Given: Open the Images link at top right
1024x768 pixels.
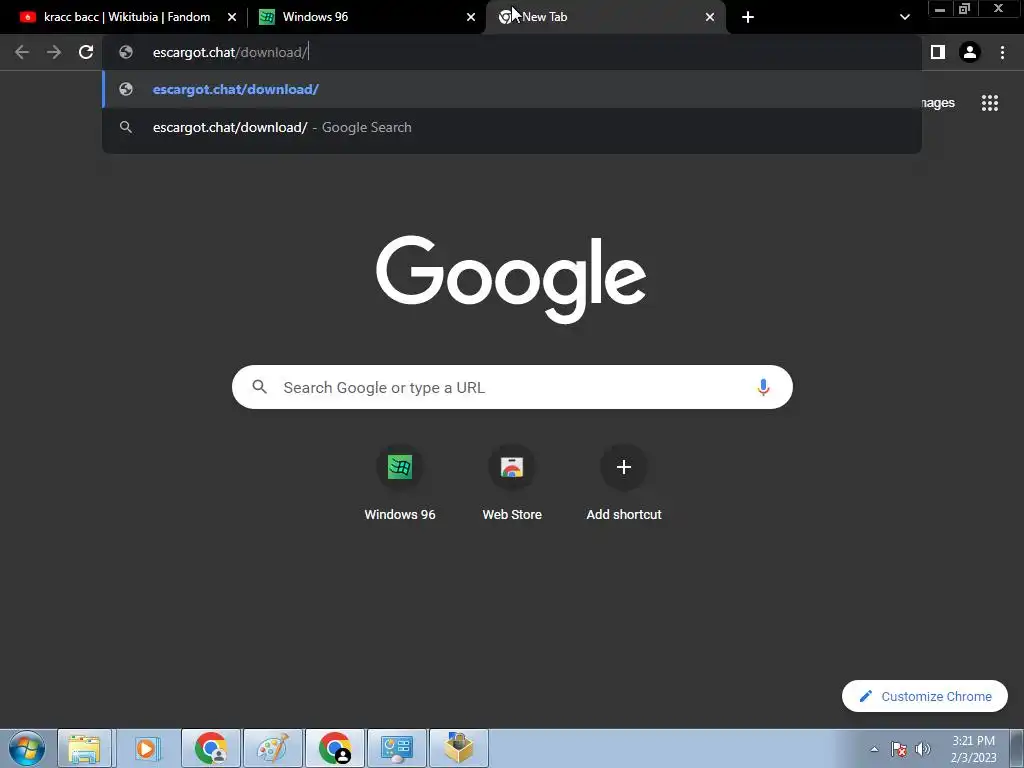Looking at the screenshot, I should click(938, 103).
